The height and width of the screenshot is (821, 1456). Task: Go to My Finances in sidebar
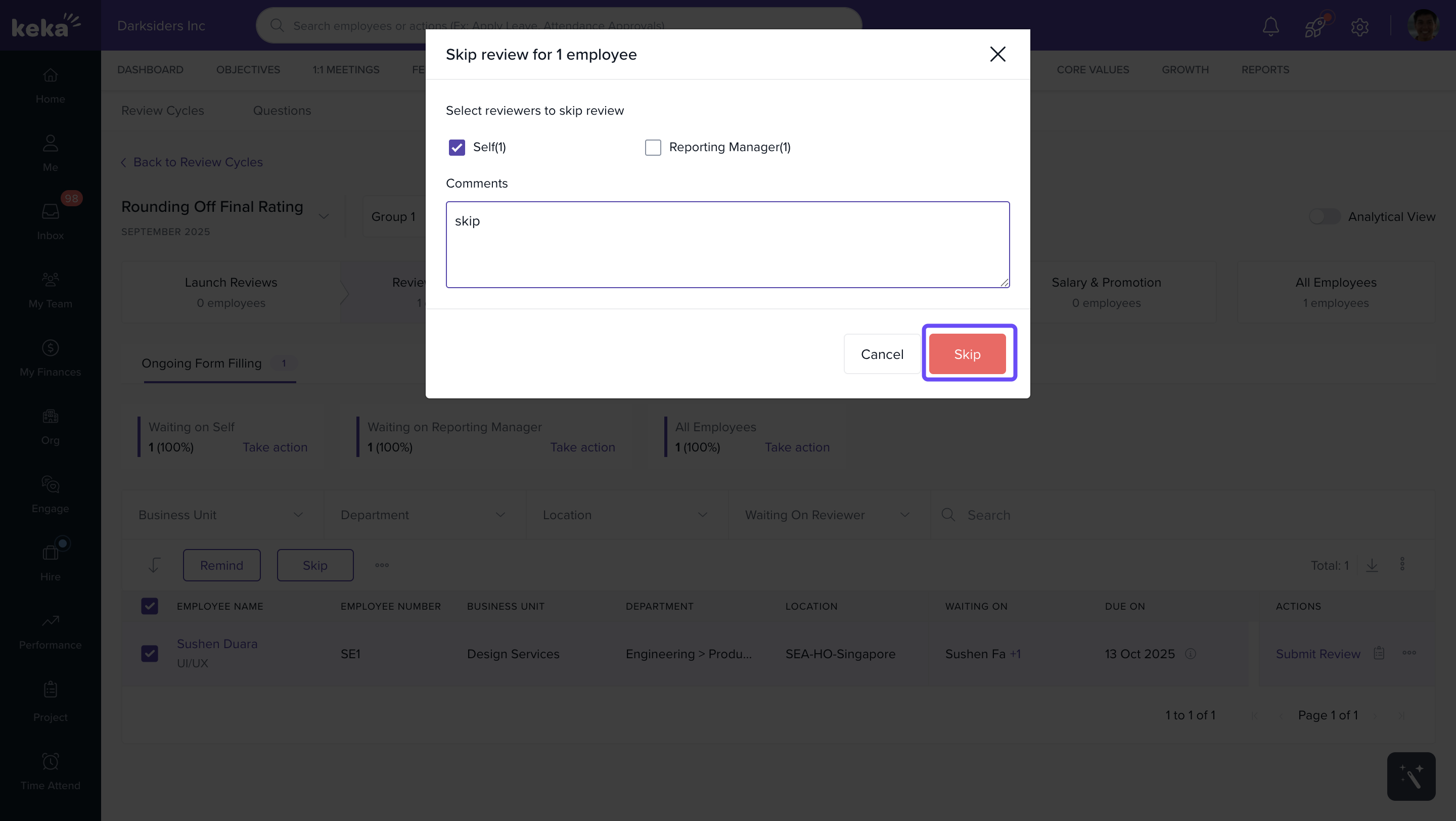(x=51, y=357)
